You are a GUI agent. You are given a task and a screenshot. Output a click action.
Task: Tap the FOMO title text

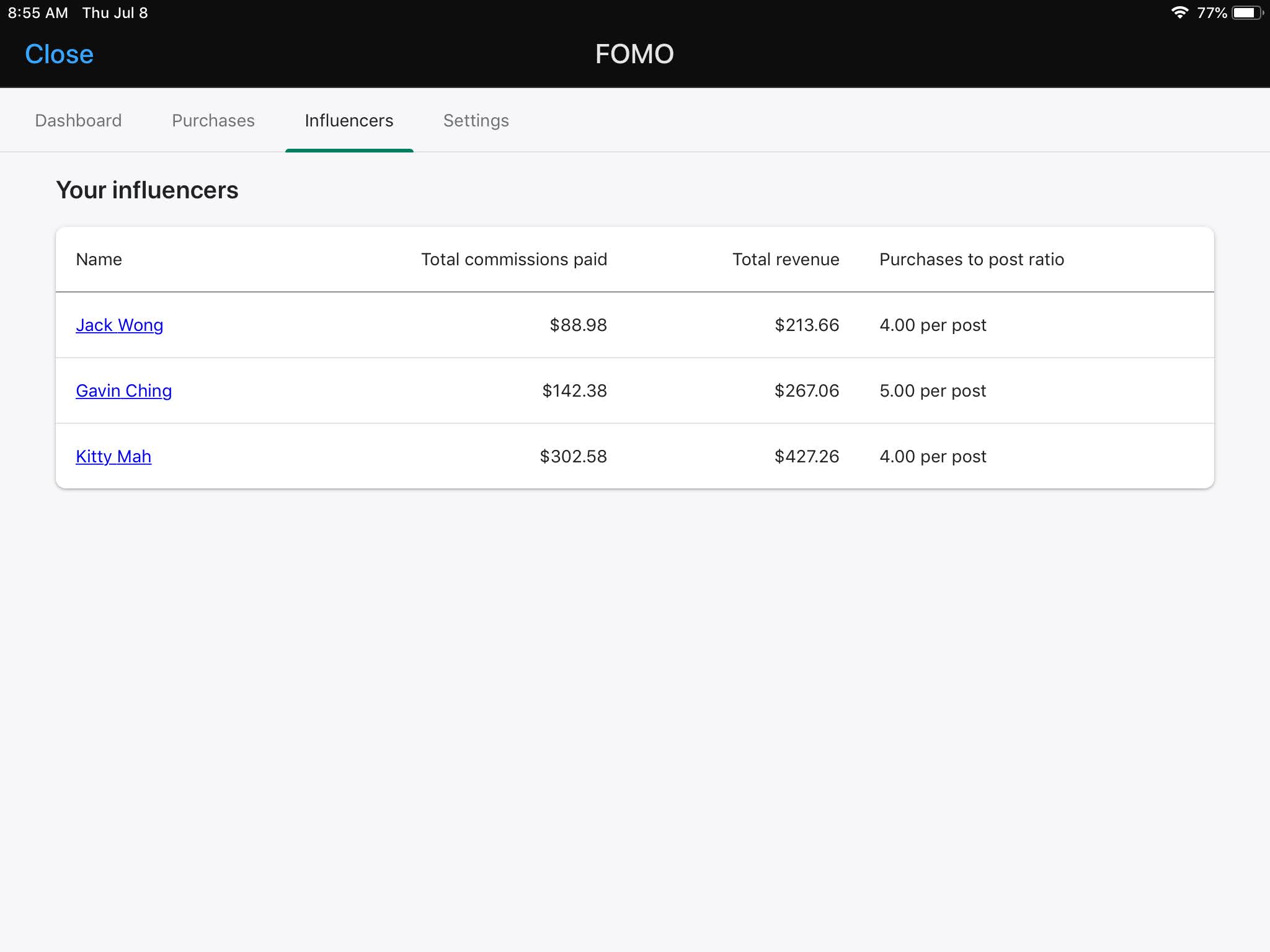coord(634,54)
